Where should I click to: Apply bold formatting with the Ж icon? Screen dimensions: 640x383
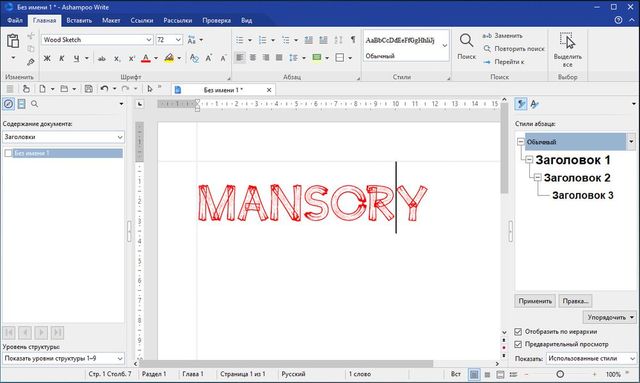[47, 58]
